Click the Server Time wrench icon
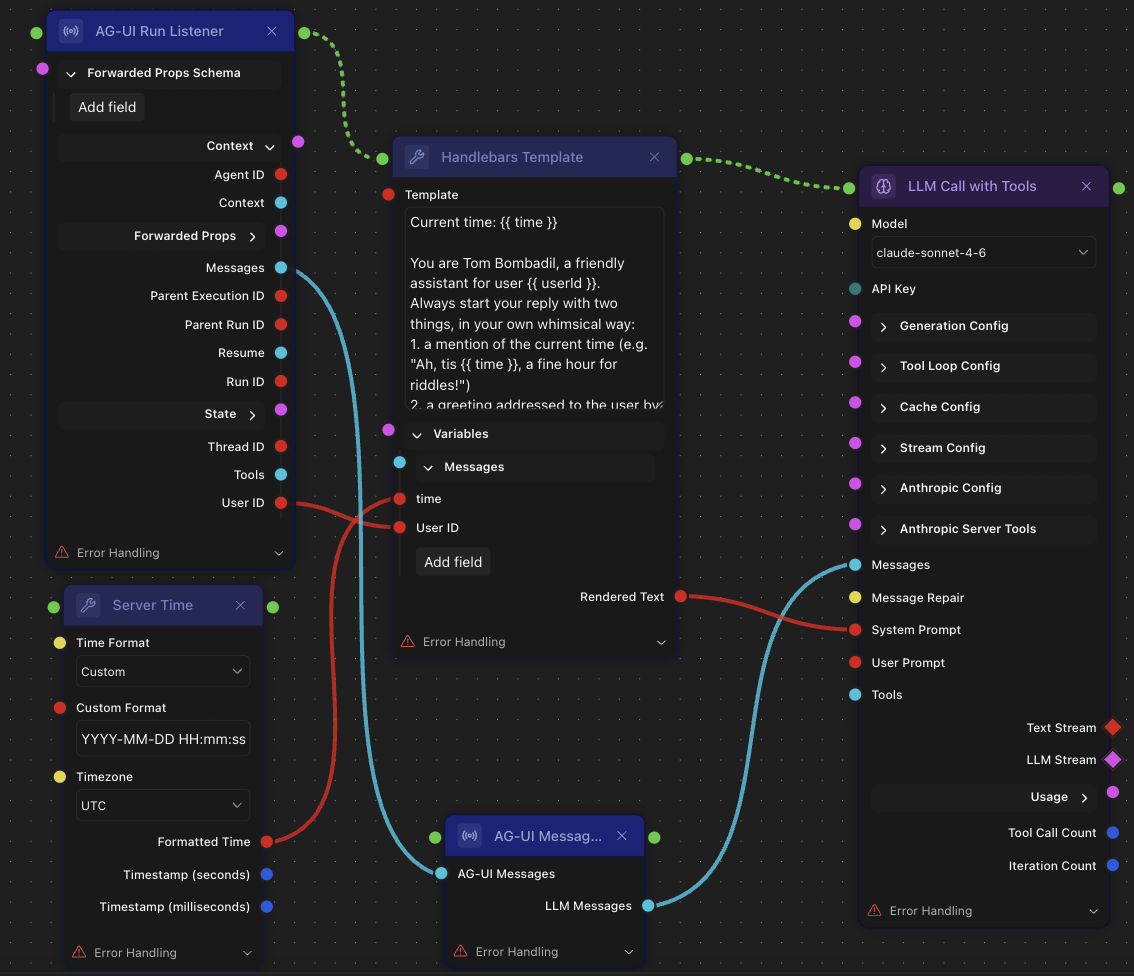The width and height of the screenshot is (1134, 976). (88, 605)
